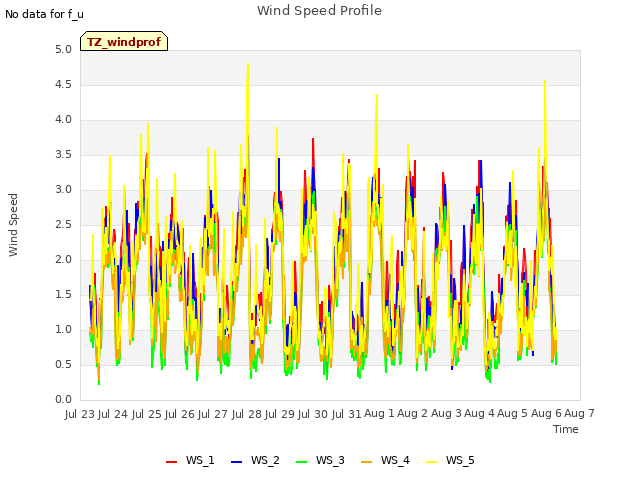640x480 pixels.
Task: Click the Wind Speed y-axis label
Action: 13,225
